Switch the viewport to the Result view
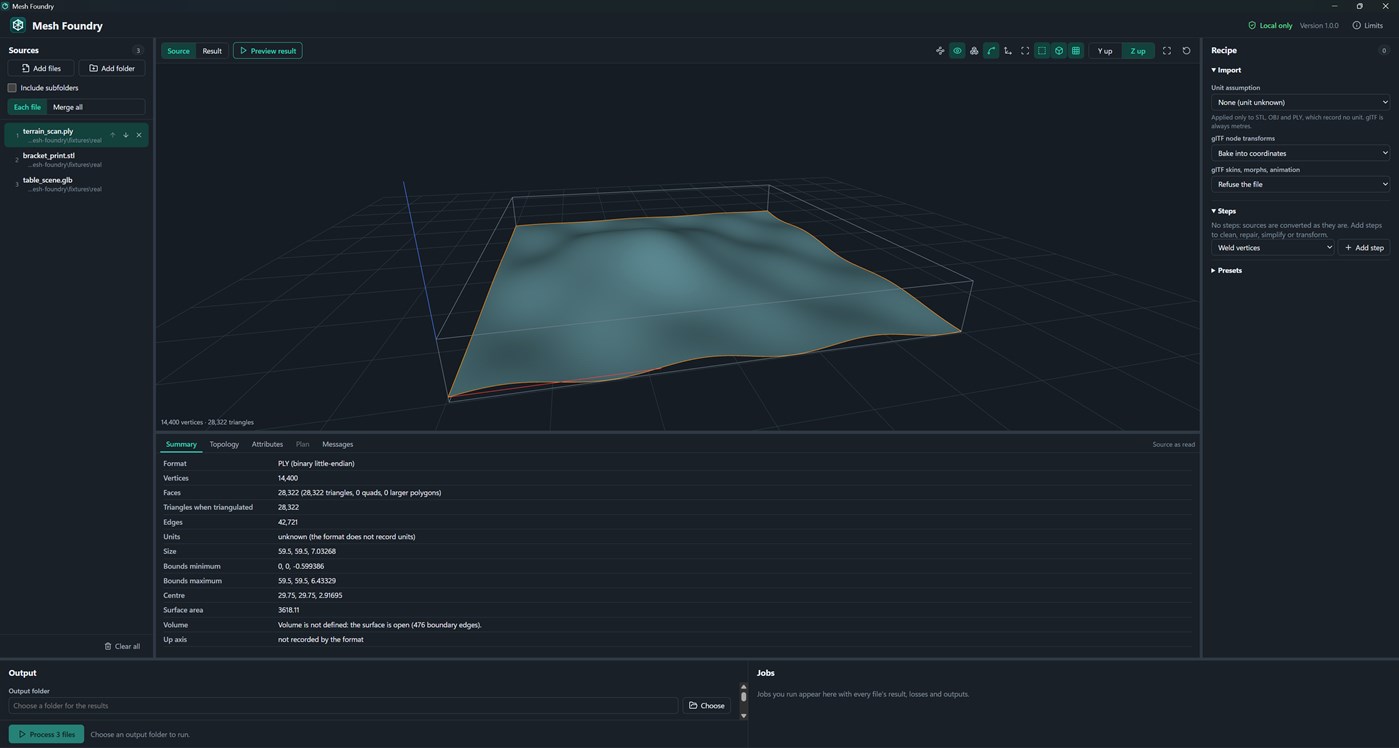This screenshot has width=1399, height=748. pyautogui.click(x=212, y=51)
